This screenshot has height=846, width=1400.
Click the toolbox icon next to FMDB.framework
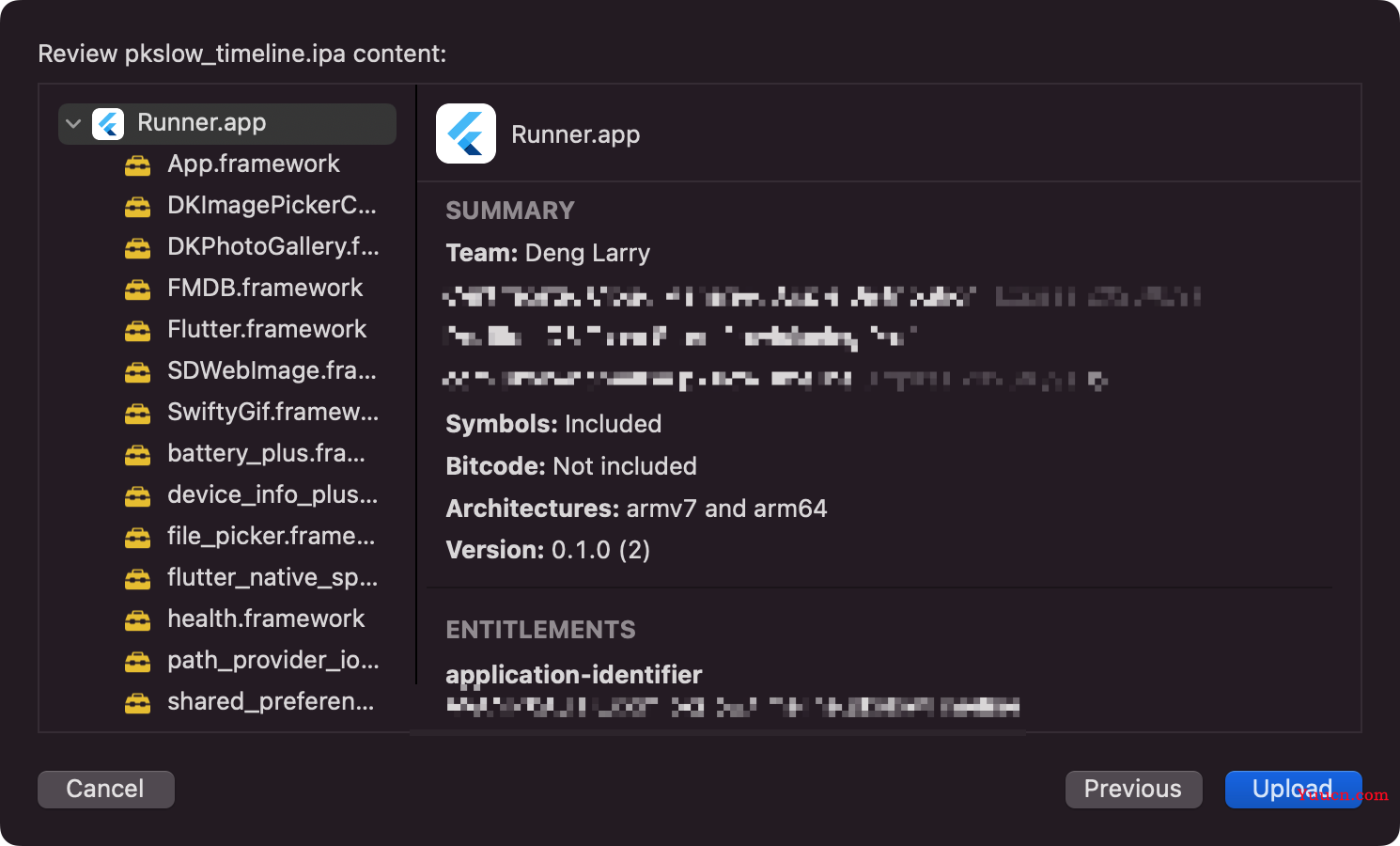click(x=138, y=290)
